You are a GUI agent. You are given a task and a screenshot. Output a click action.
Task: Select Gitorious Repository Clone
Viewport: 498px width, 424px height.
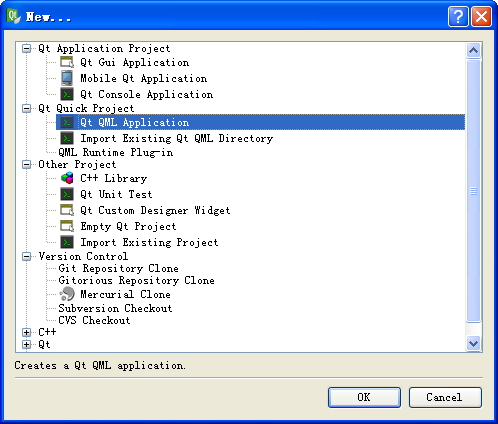pos(136,280)
